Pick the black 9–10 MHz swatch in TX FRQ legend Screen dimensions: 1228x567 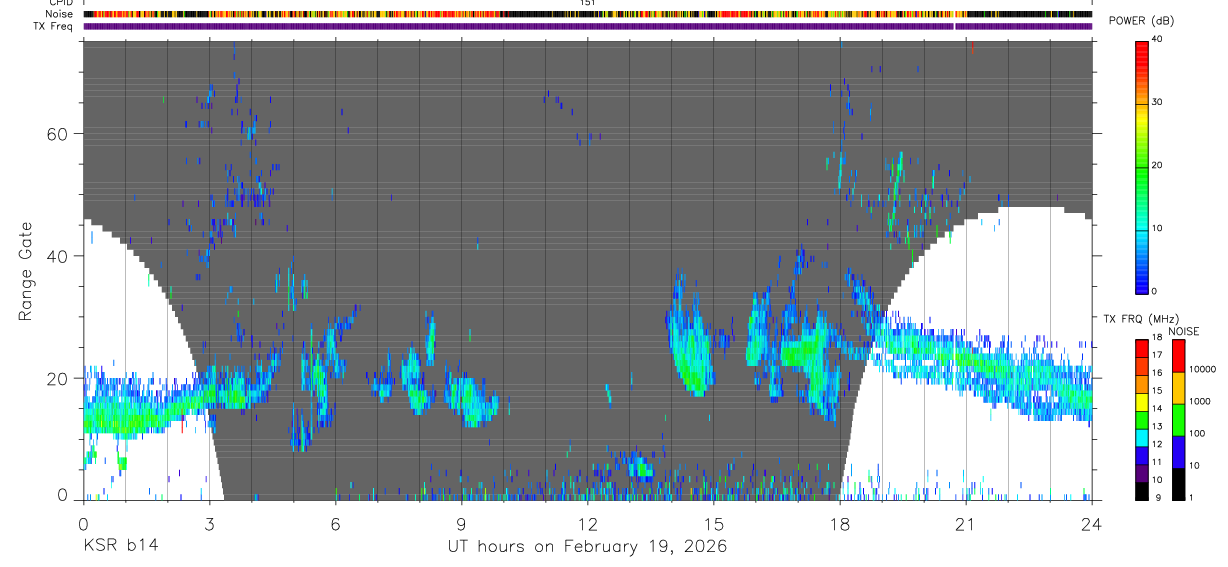[1141, 490]
